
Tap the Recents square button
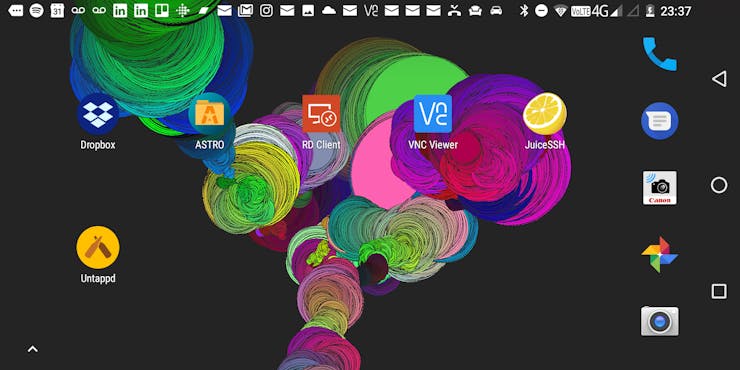click(719, 292)
